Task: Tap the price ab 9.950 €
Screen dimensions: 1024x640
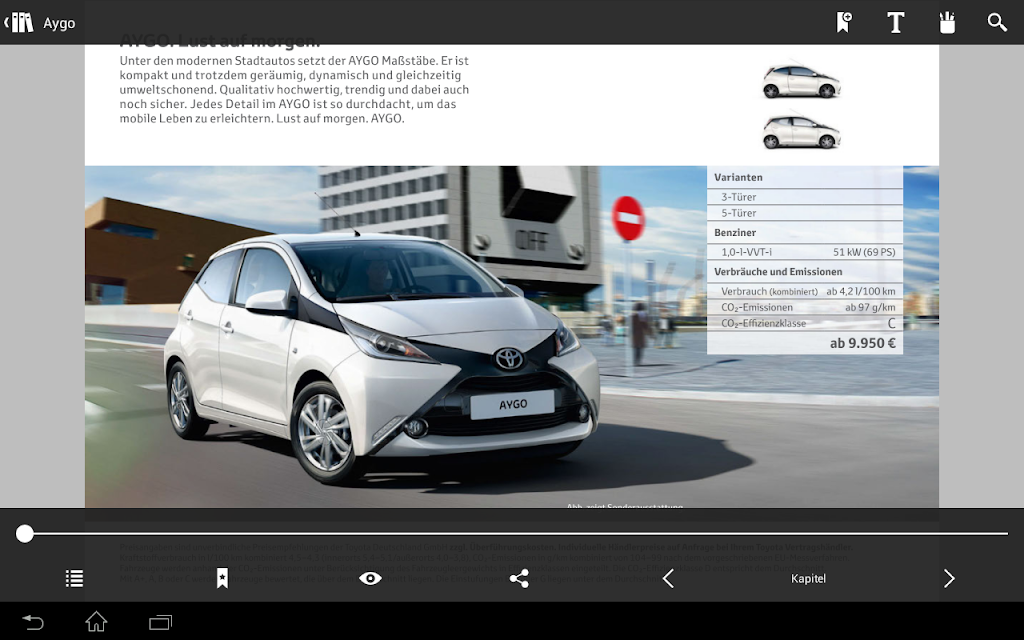Action: [862, 343]
